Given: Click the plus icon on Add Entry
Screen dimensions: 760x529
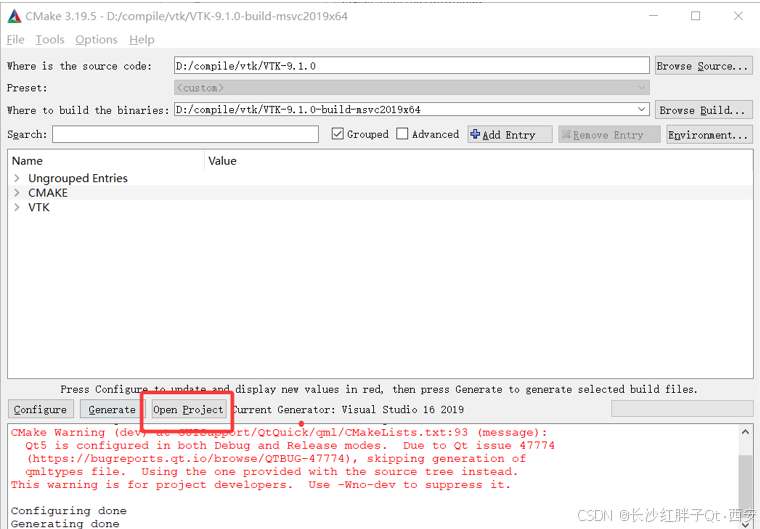Looking at the screenshot, I should [475, 134].
